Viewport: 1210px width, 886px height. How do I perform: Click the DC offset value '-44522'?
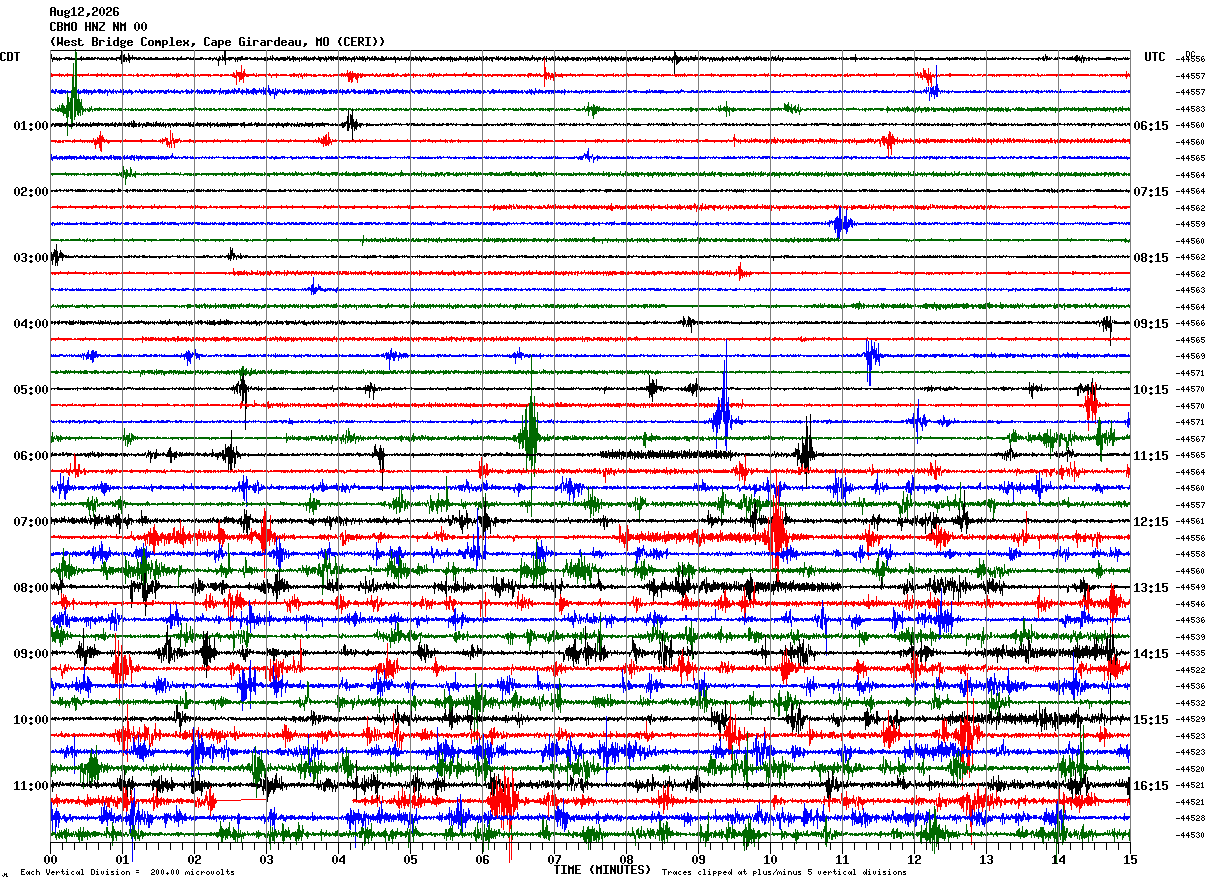(x=1190, y=670)
